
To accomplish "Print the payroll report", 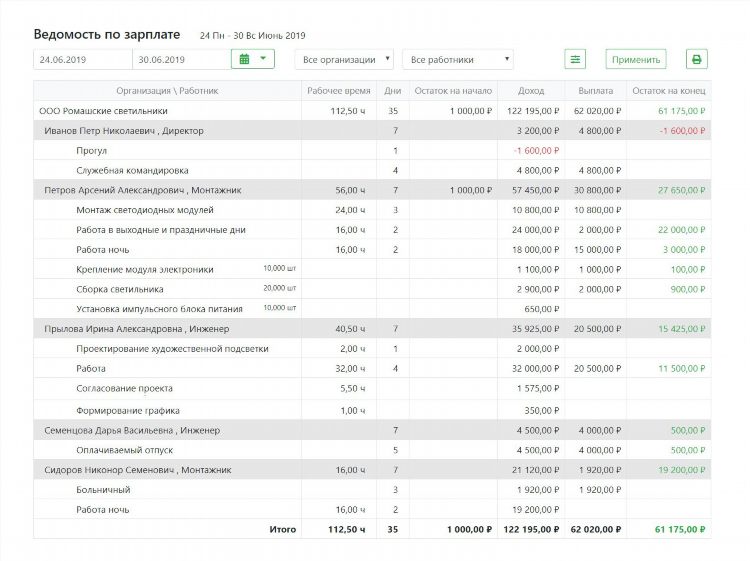I will pyautogui.click(x=696, y=59).
